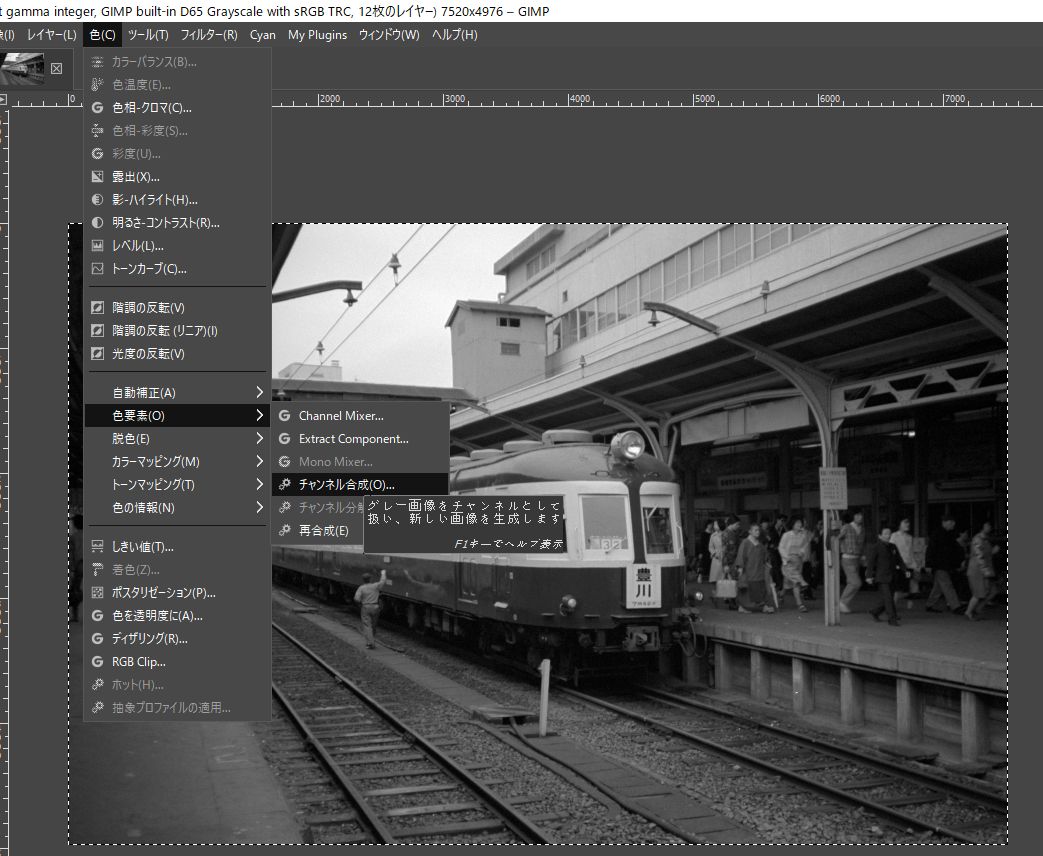
Task: Open トーンカーブ(C)... menu entry
Action: click(x=178, y=269)
